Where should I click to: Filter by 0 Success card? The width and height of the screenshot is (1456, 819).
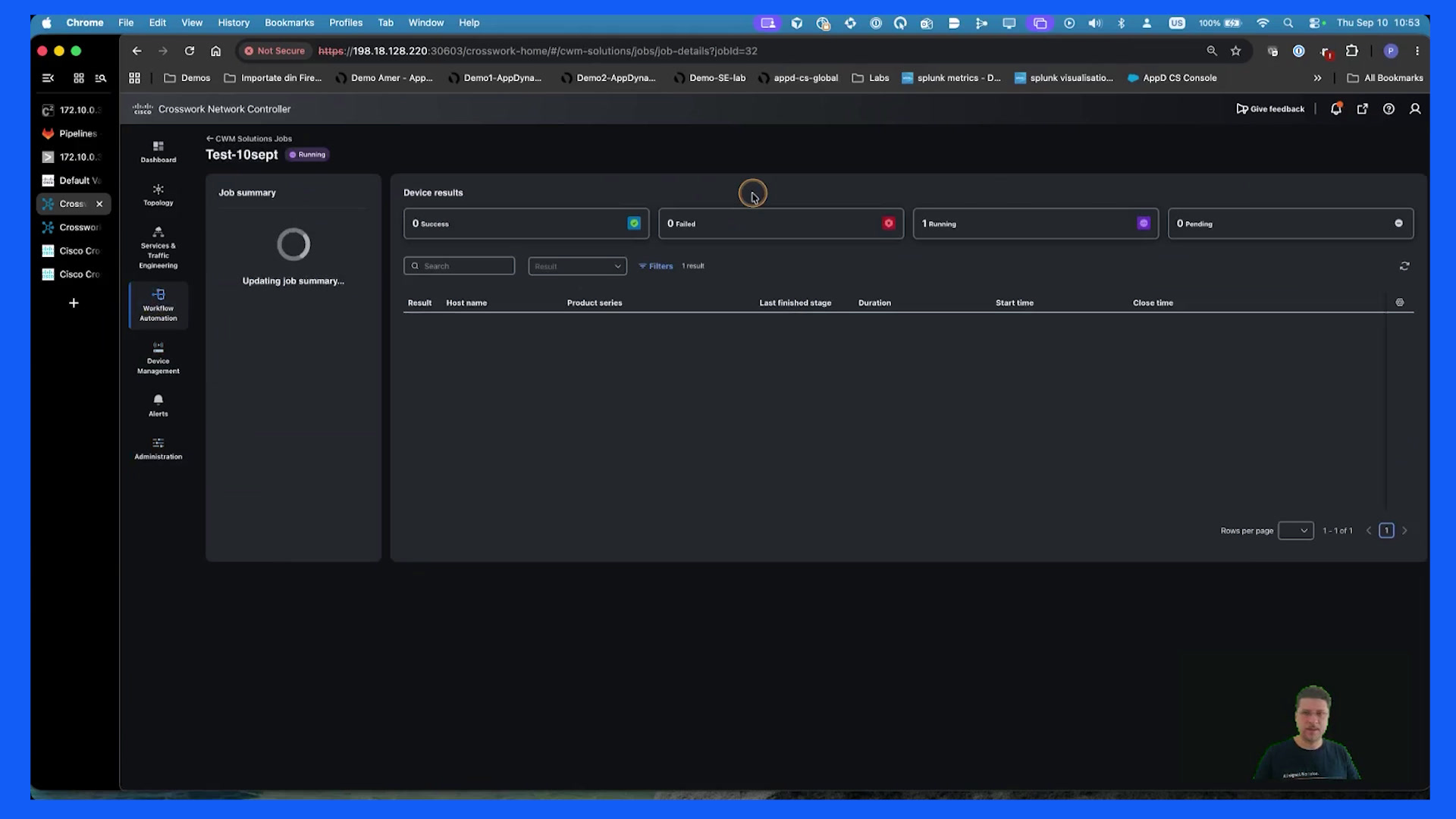click(x=526, y=224)
